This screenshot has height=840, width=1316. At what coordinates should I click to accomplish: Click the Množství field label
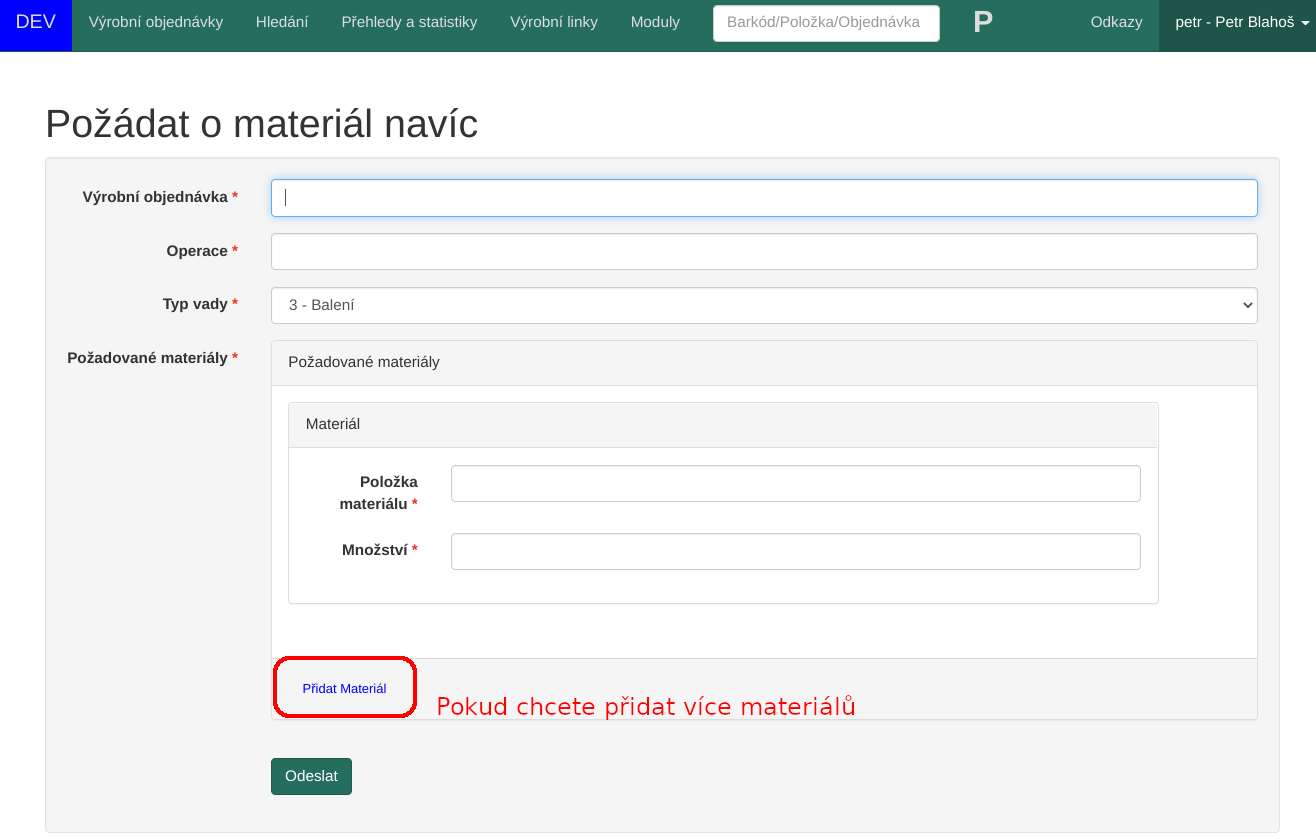click(379, 550)
